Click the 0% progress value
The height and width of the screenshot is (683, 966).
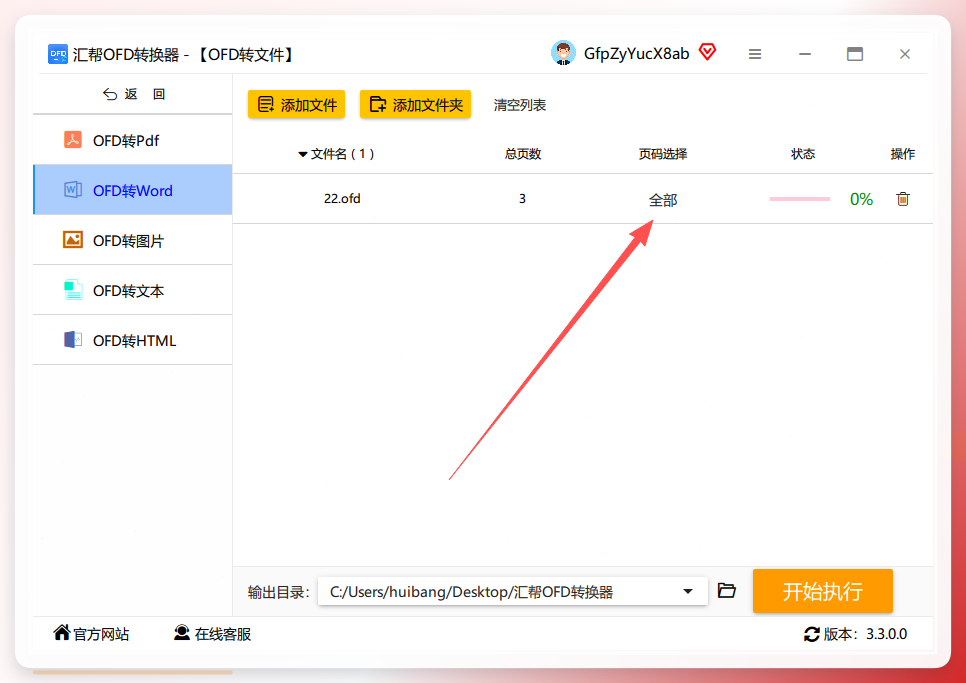click(861, 199)
